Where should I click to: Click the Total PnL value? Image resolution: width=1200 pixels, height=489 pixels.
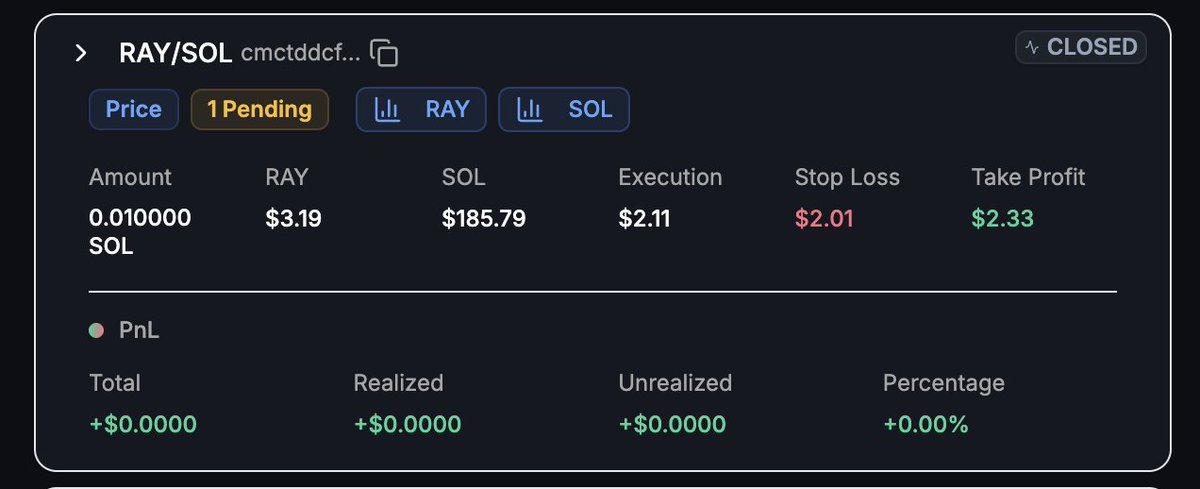pyautogui.click(x=143, y=424)
